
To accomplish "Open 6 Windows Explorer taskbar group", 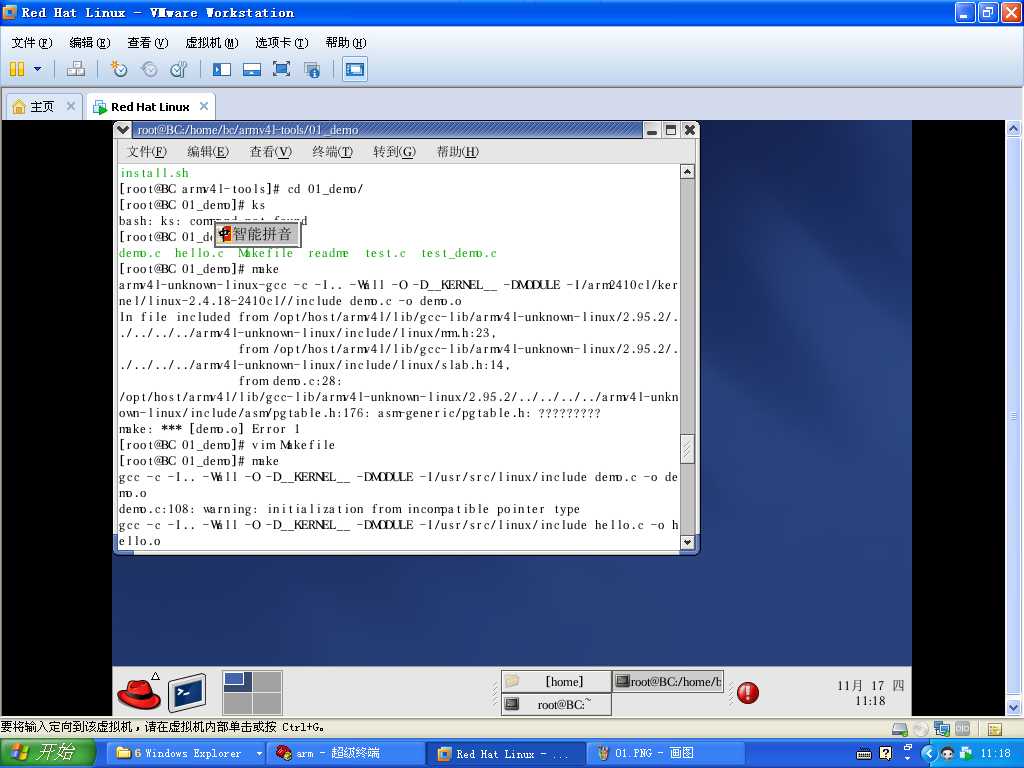I will pos(187,754).
